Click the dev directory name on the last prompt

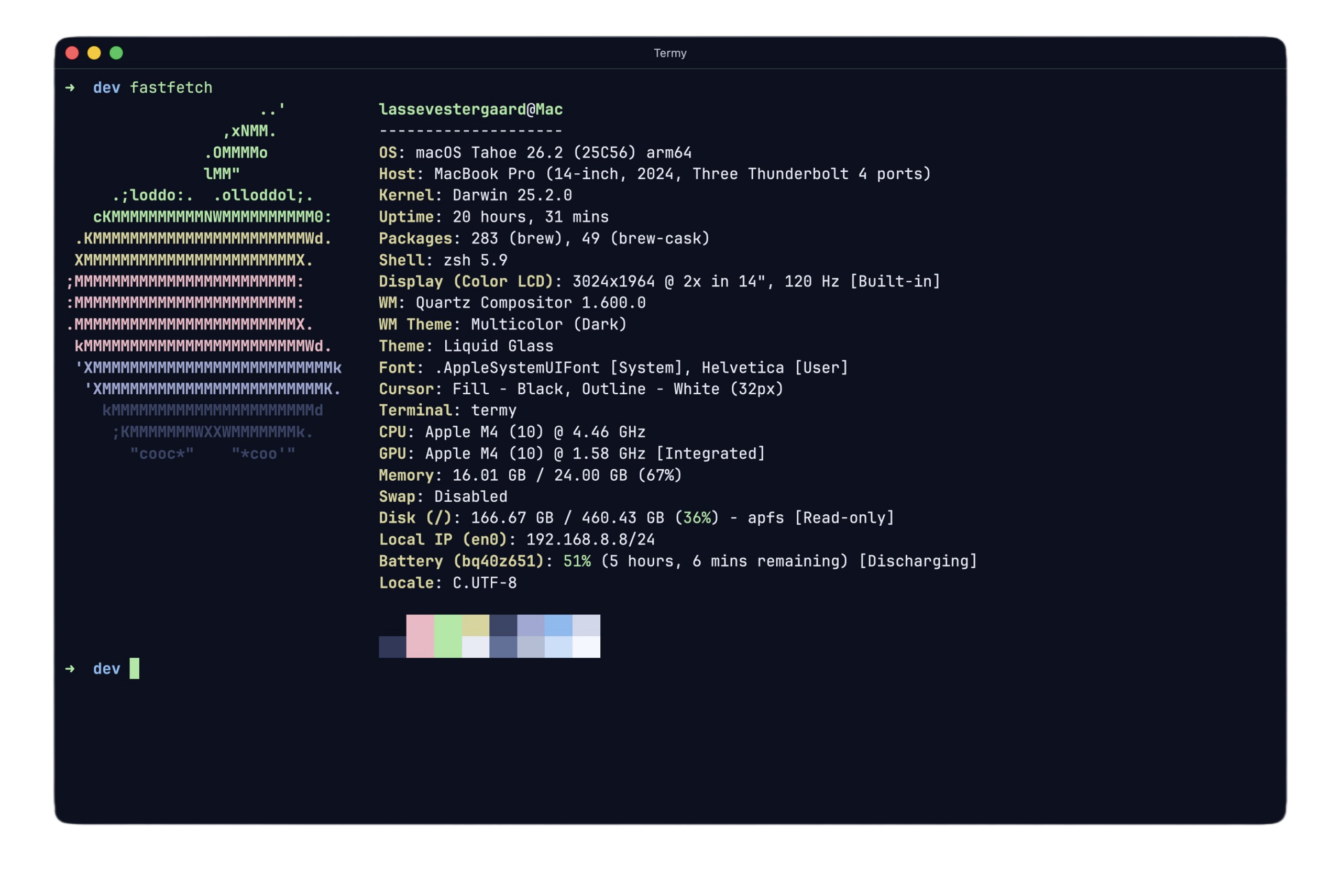coord(107,669)
